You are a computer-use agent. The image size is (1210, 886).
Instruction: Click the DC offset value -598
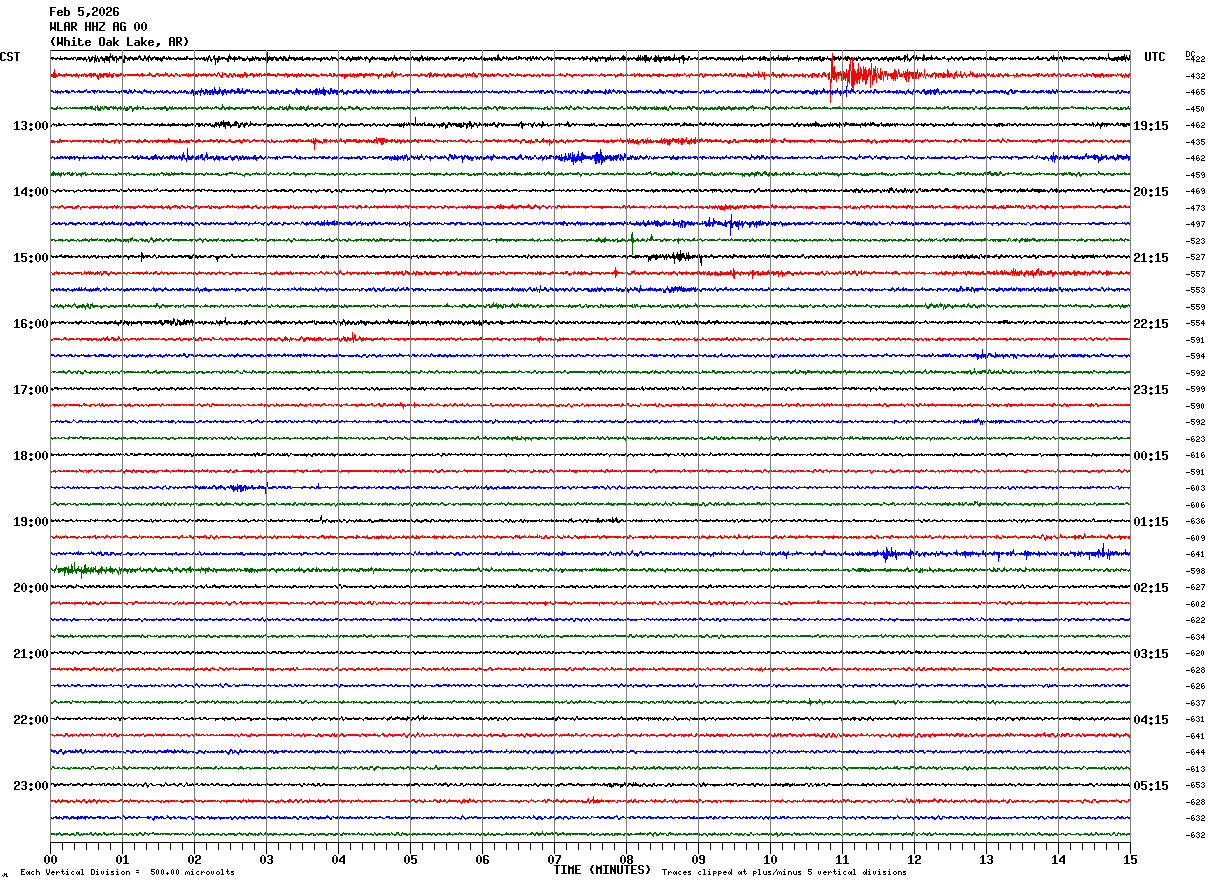coord(1195,571)
